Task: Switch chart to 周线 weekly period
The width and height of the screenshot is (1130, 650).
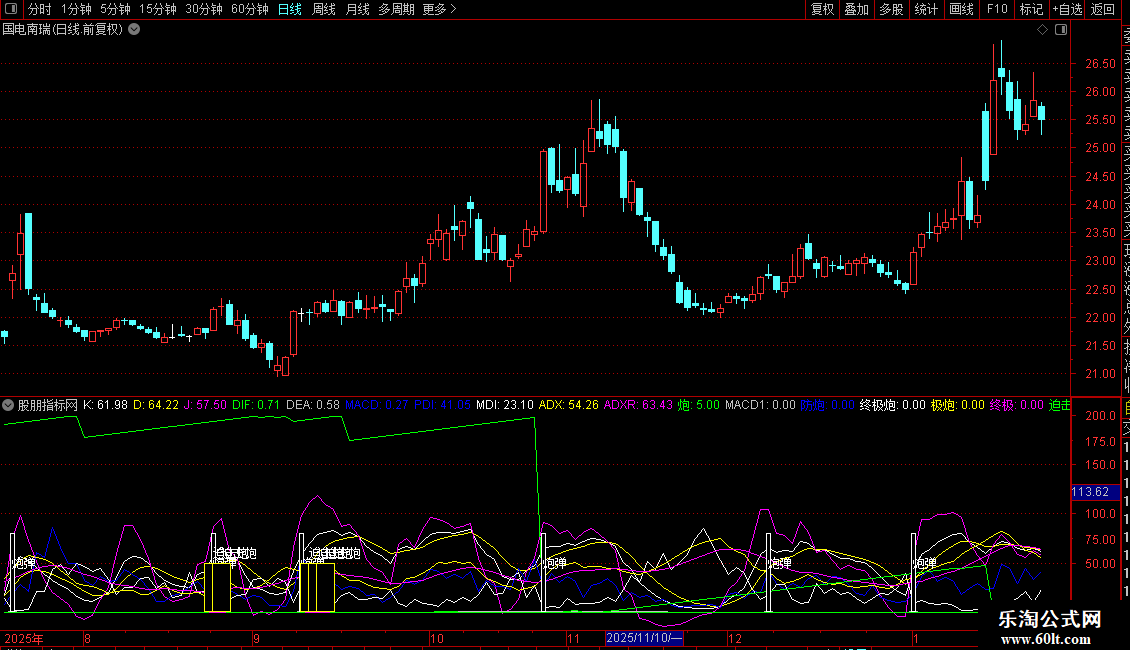Action: pos(324,10)
